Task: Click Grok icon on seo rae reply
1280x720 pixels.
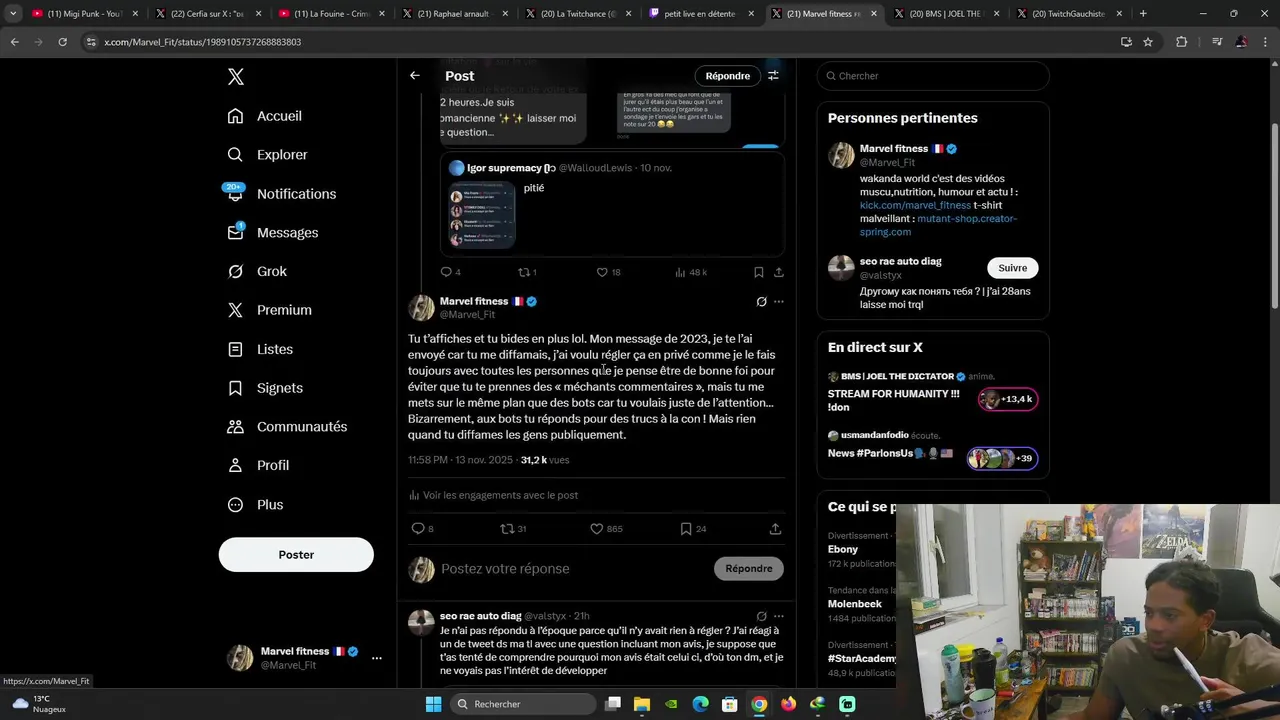Action: pyautogui.click(x=761, y=616)
